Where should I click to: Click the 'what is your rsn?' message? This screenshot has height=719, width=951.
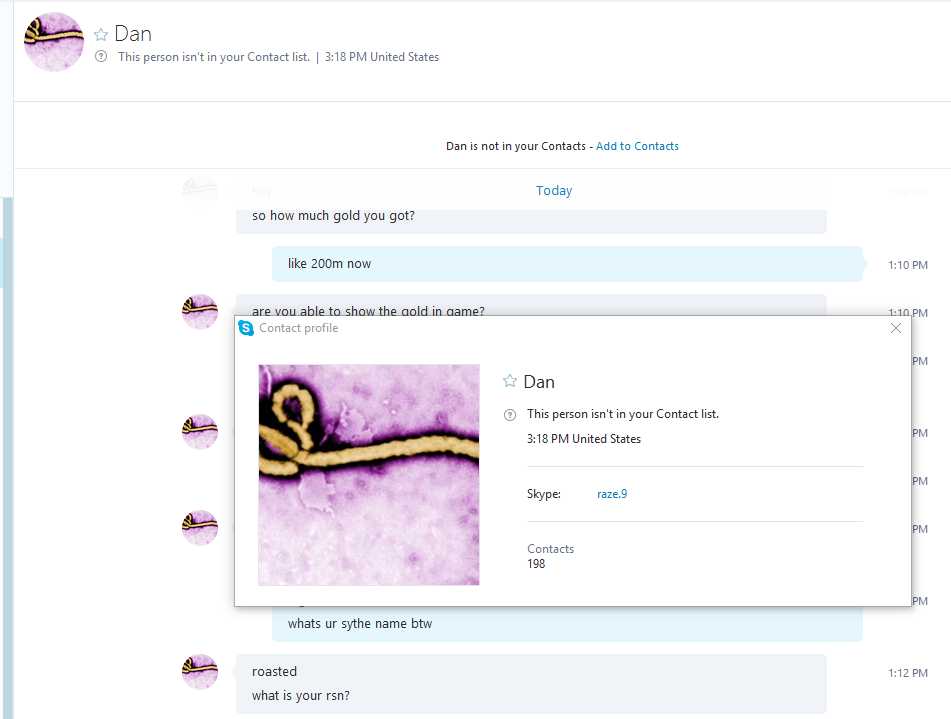point(301,695)
